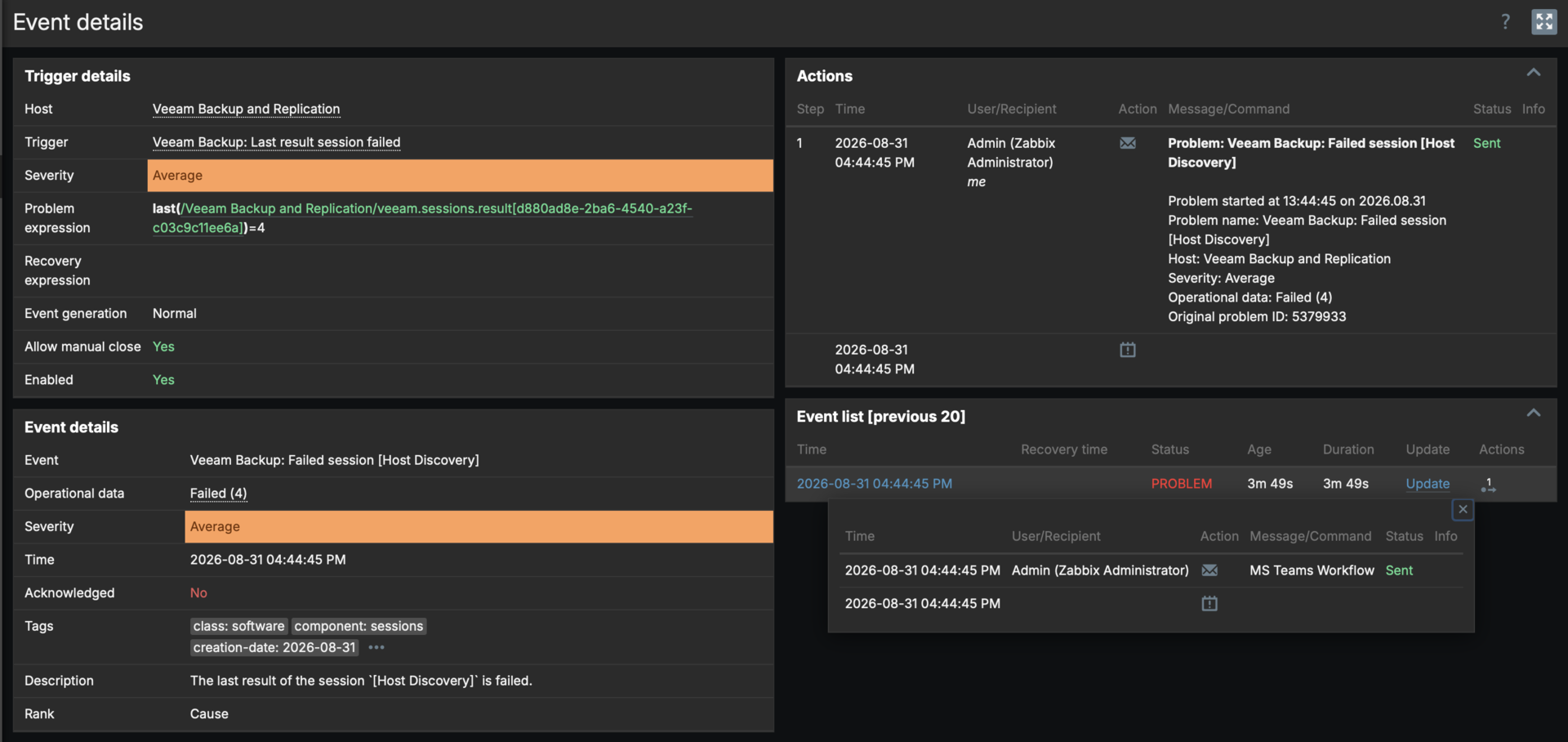Open the help question mark icon

[x=1505, y=22]
